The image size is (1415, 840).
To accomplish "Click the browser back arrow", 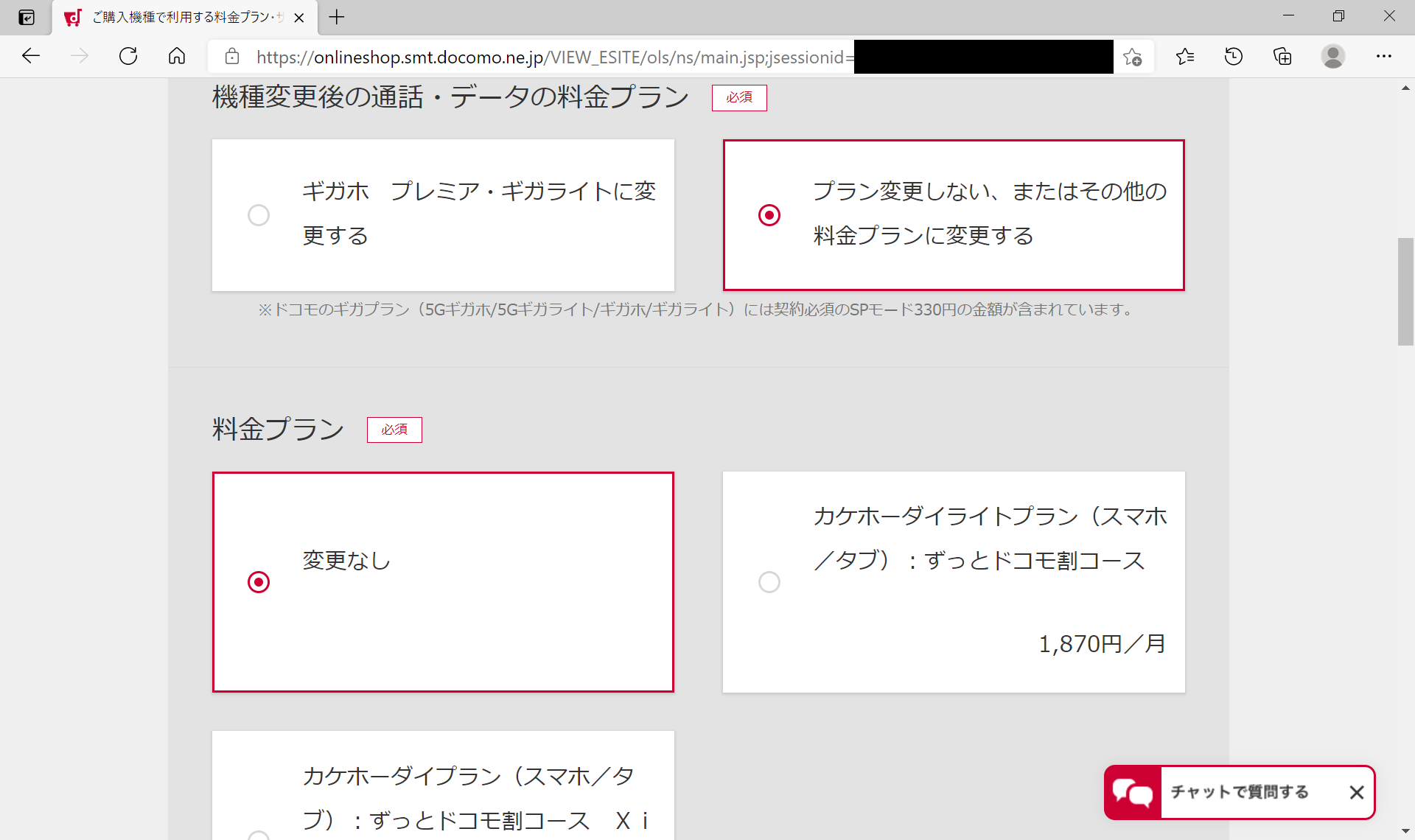I will [31, 56].
